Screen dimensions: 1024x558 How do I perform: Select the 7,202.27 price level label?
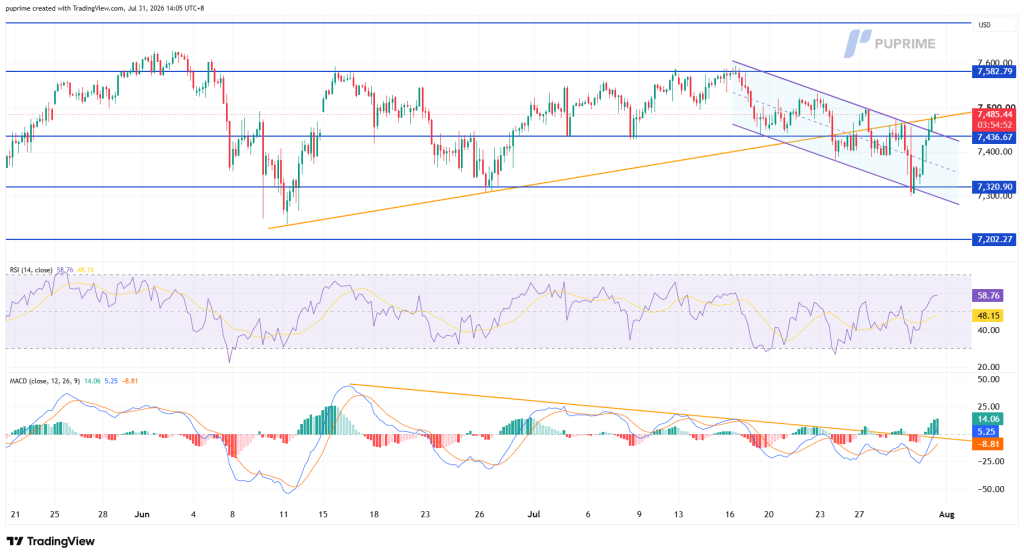coord(994,239)
